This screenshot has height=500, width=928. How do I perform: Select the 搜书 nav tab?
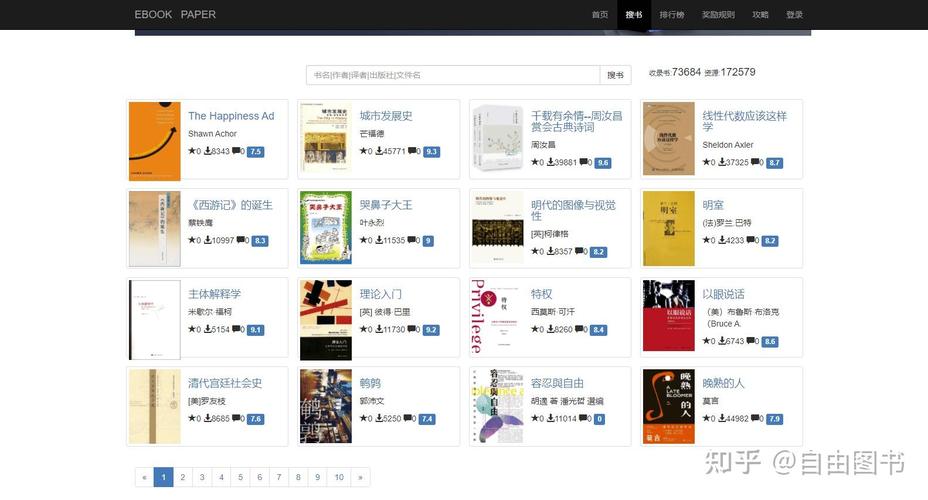pos(634,15)
